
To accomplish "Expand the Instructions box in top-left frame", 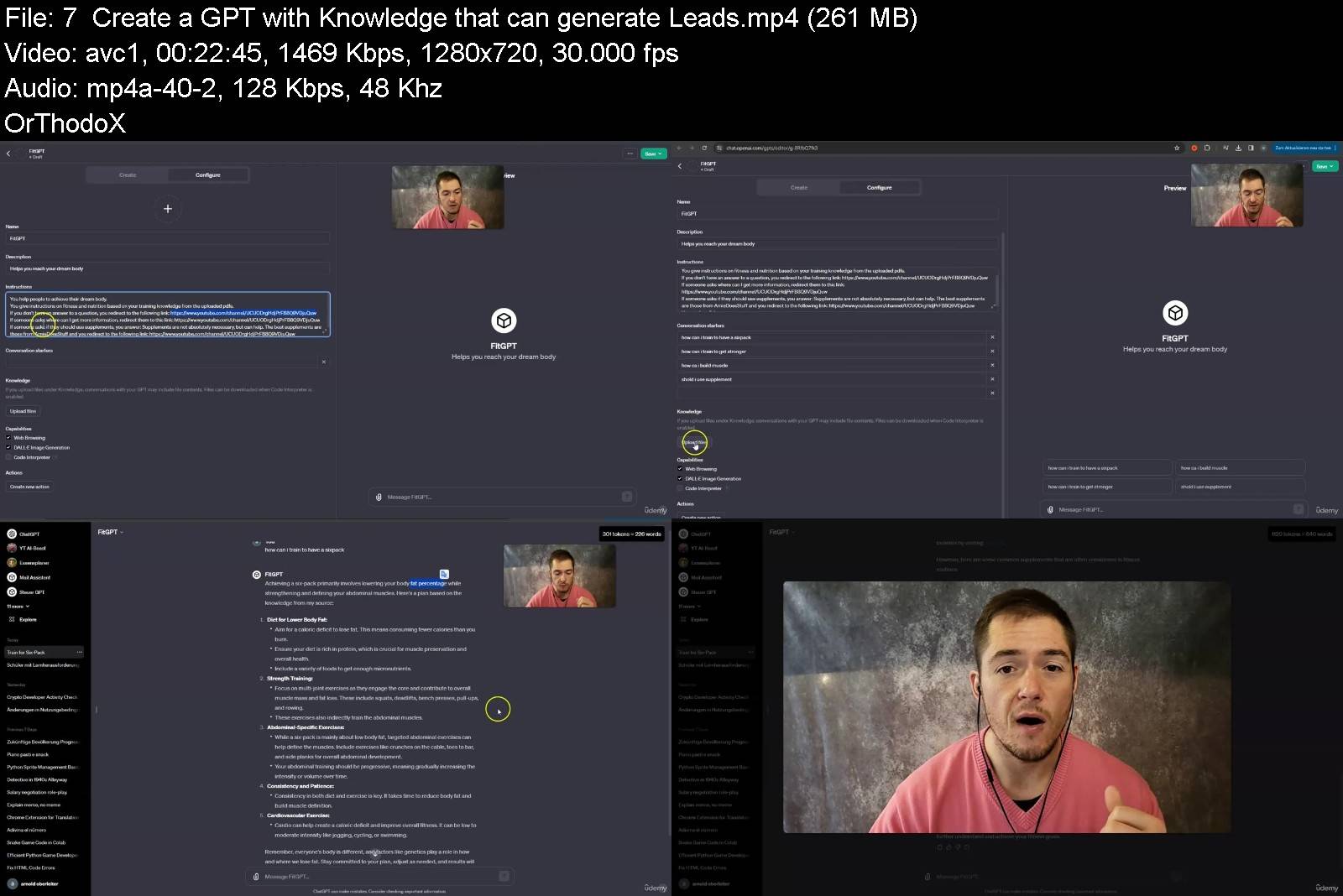I will [x=324, y=331].
